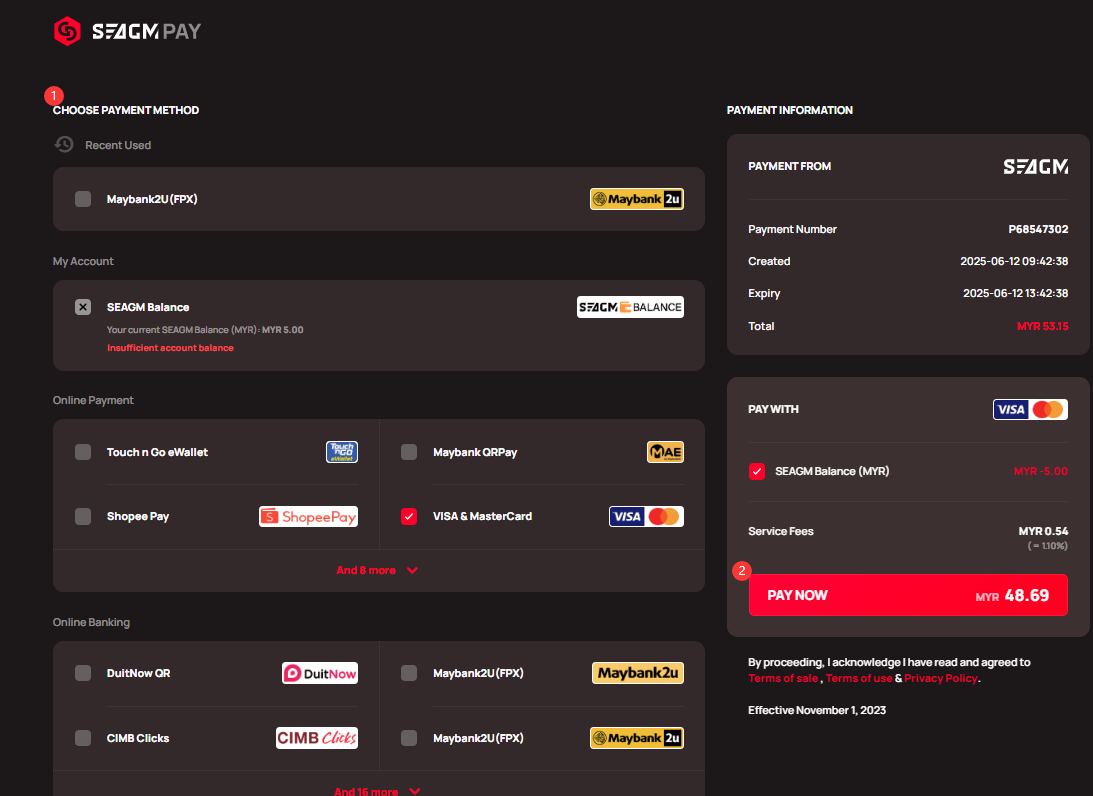
Task: Select Maybank2U (FPX) in Recent Used
Action: click(x=83, y=199)
